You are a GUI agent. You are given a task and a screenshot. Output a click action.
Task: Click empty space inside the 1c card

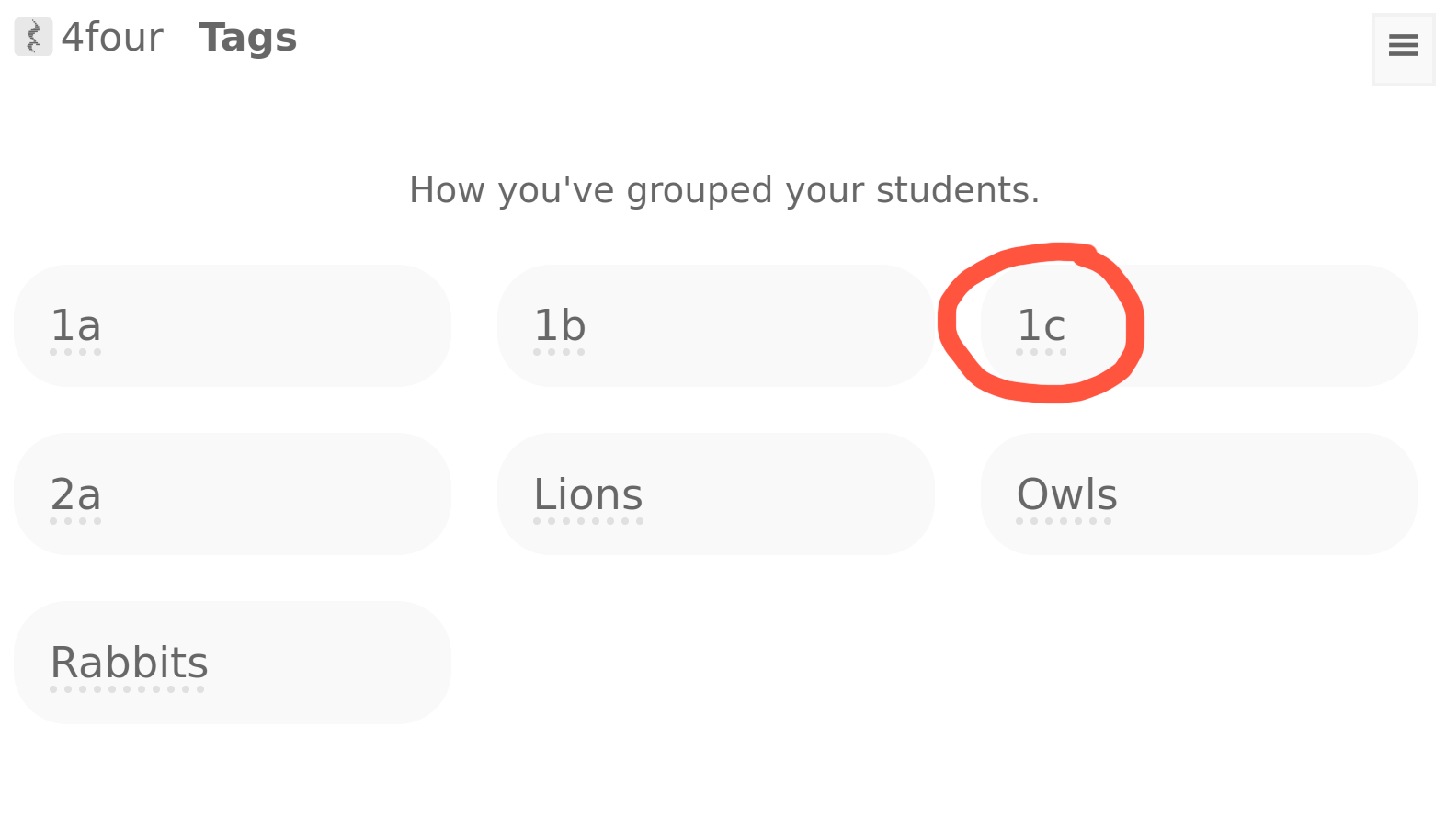point(1278,326)
